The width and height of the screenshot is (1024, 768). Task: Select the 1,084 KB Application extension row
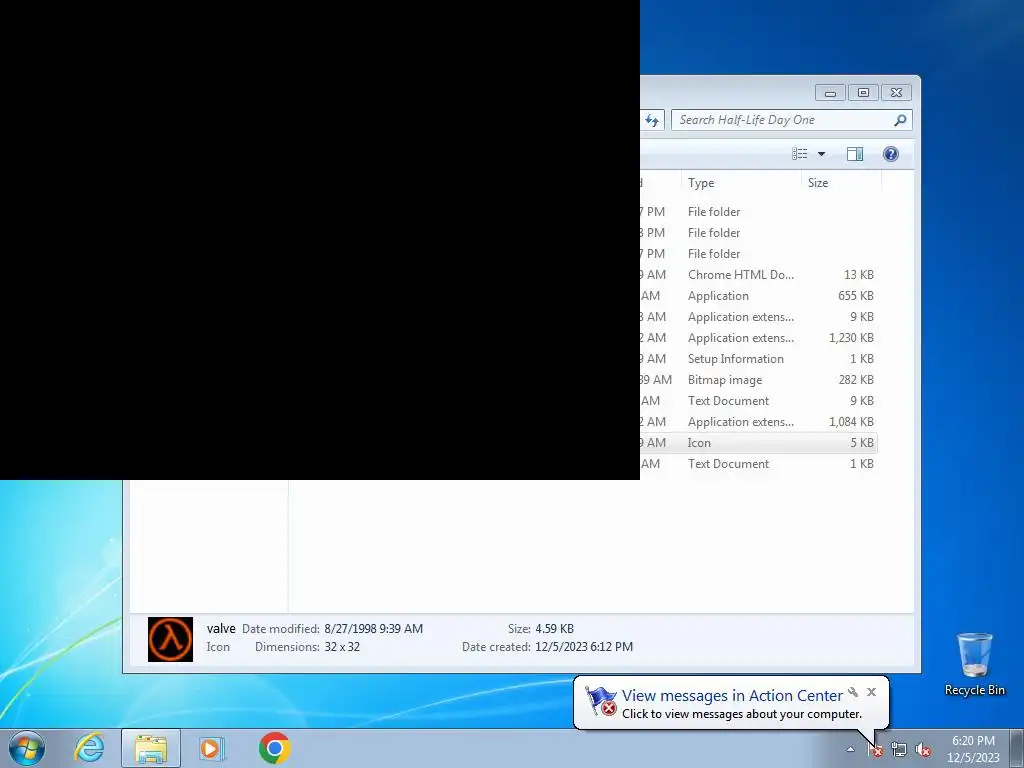[758, 422]
